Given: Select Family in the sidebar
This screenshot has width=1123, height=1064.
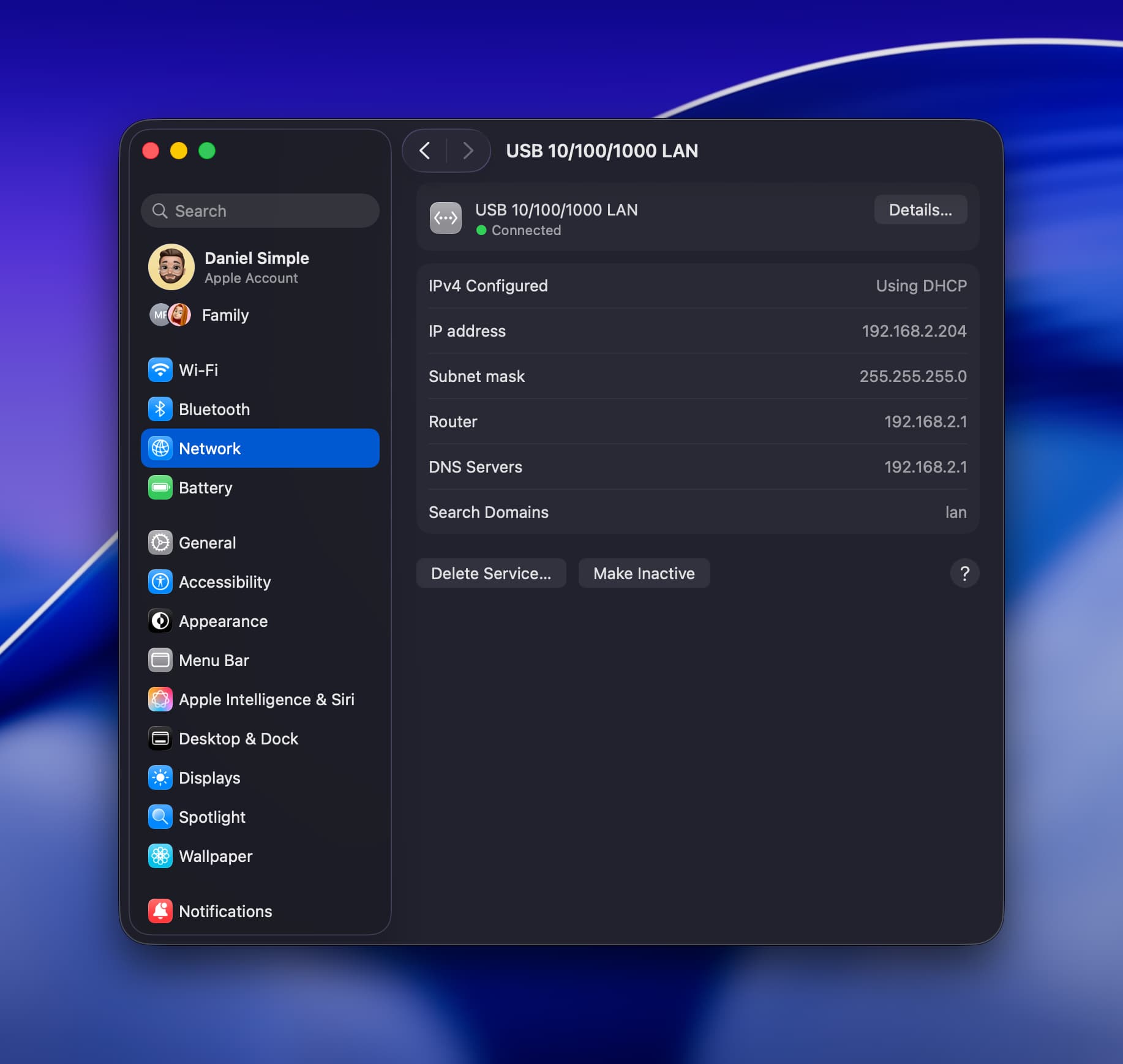Looking at the screenshot, I should (225, 315).
